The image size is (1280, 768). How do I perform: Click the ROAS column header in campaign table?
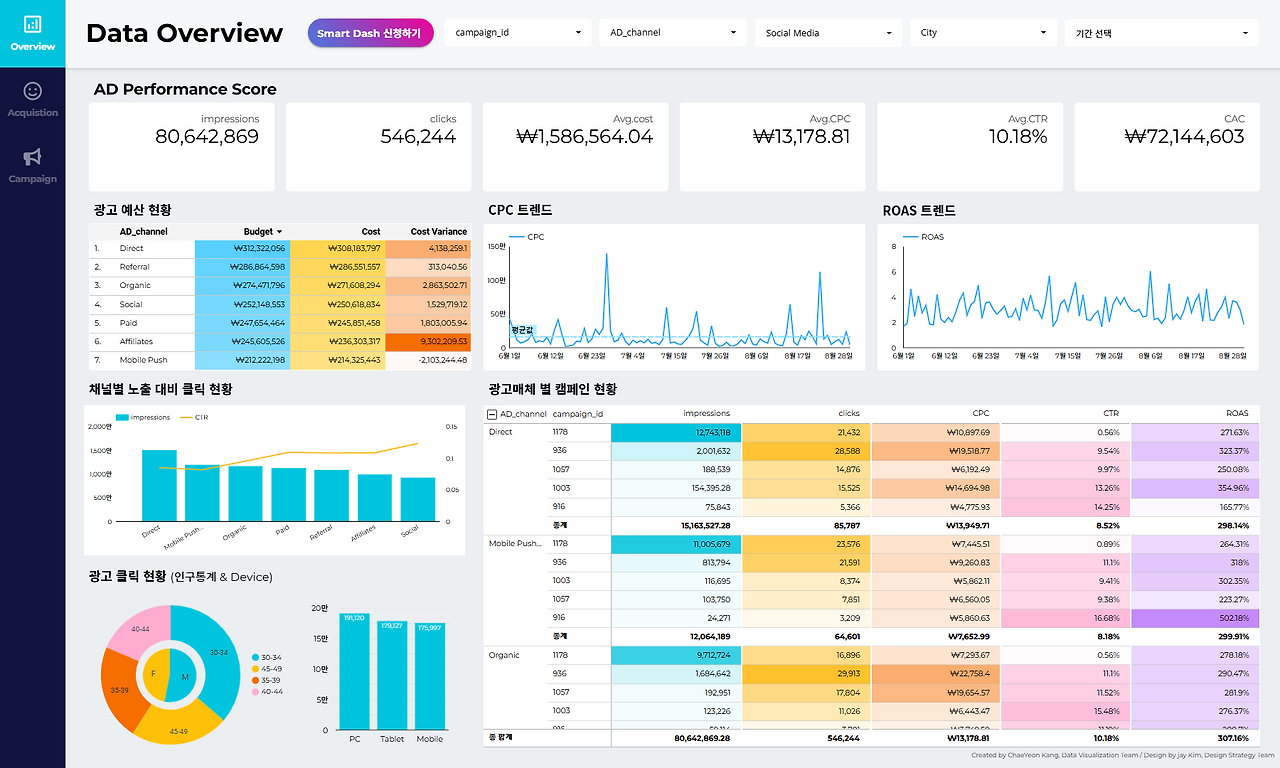(1236, 413)
